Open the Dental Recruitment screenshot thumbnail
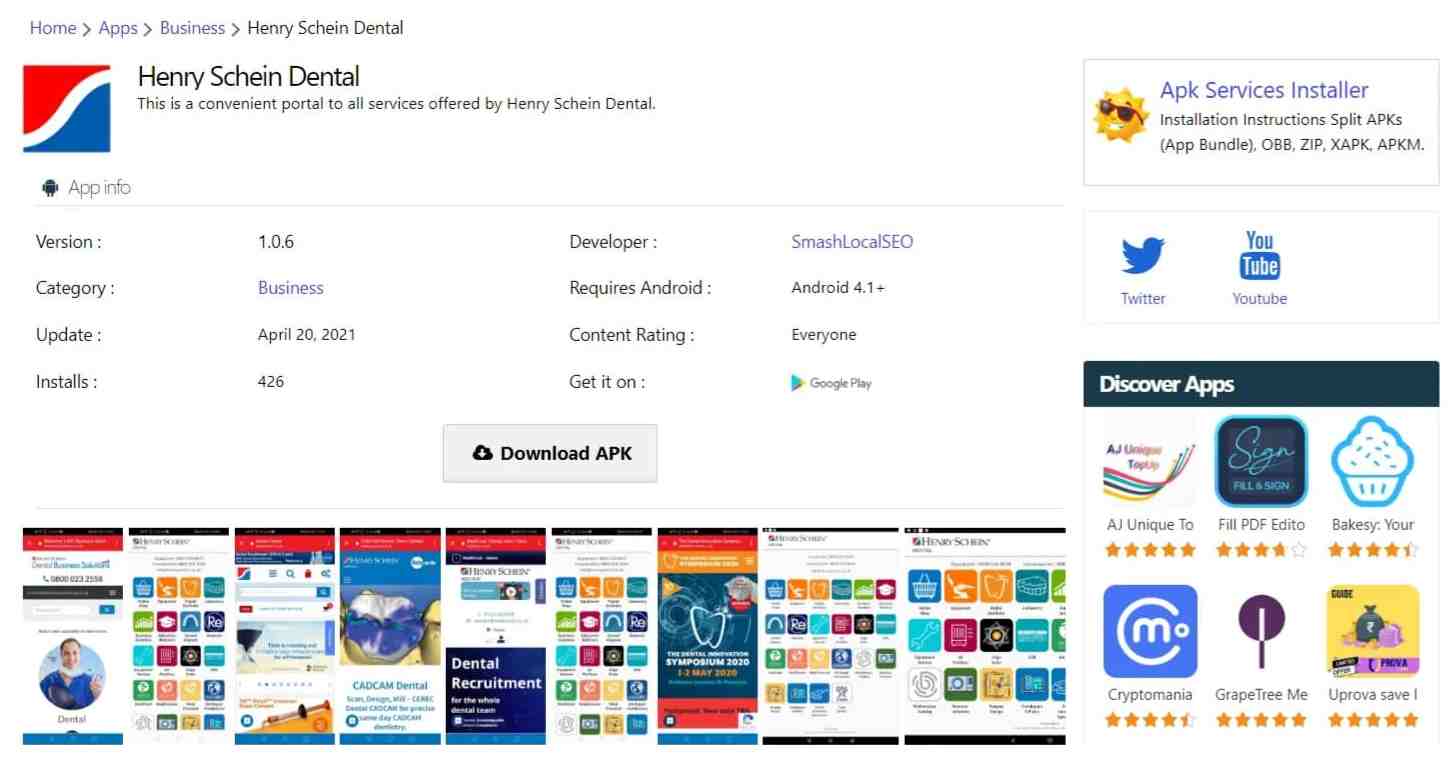Image resolution: width=1450 pixels, height=758 pixels. pyautogui.click(x=496, y=636)
